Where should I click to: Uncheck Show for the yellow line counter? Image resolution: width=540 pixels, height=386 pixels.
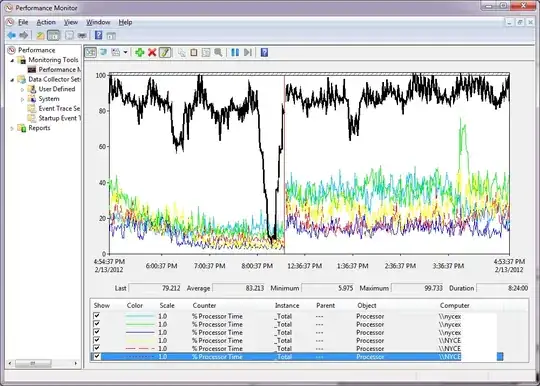(97, 340)
